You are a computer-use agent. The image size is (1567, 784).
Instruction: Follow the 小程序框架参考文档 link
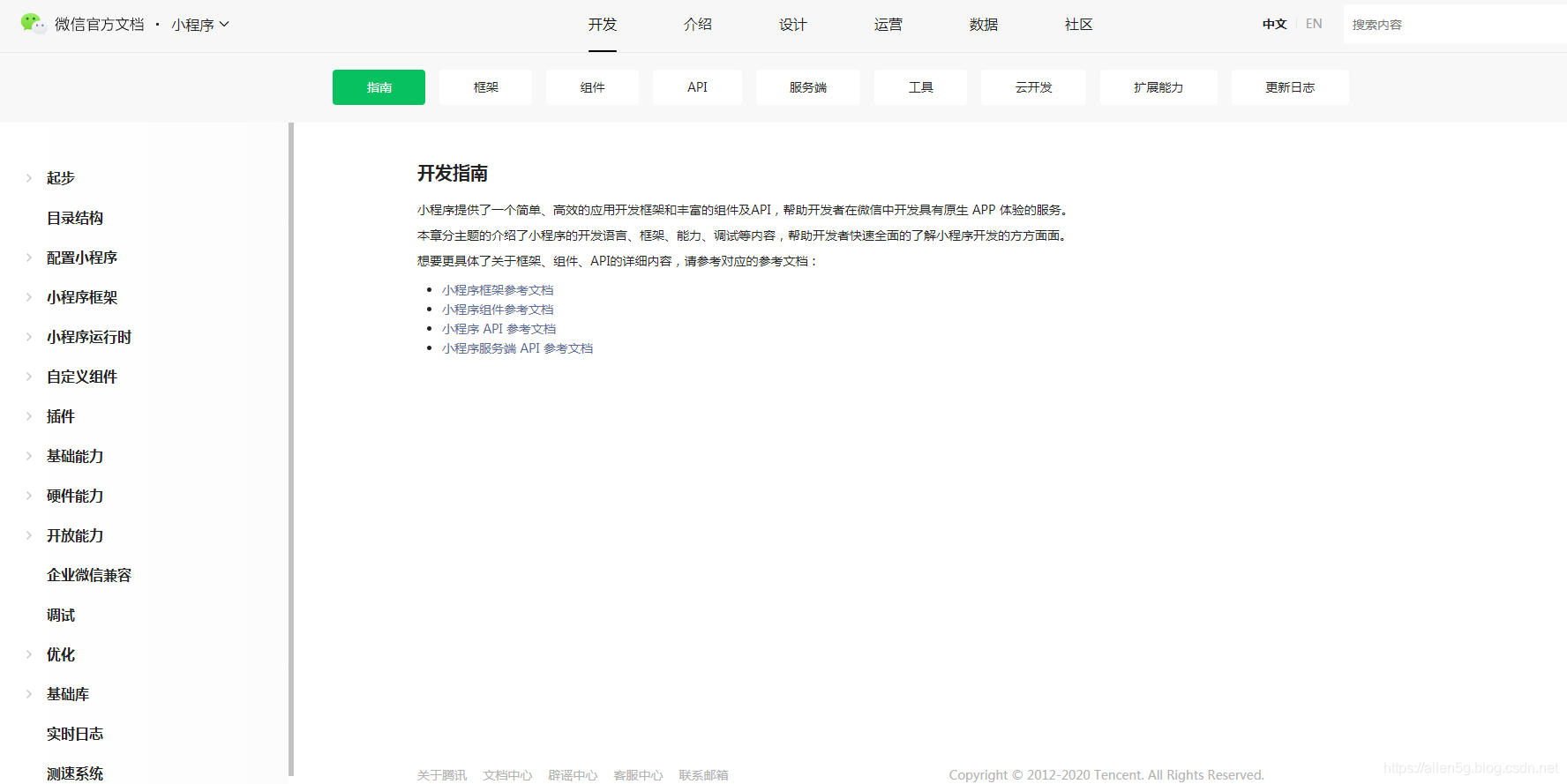click(498, 290)
